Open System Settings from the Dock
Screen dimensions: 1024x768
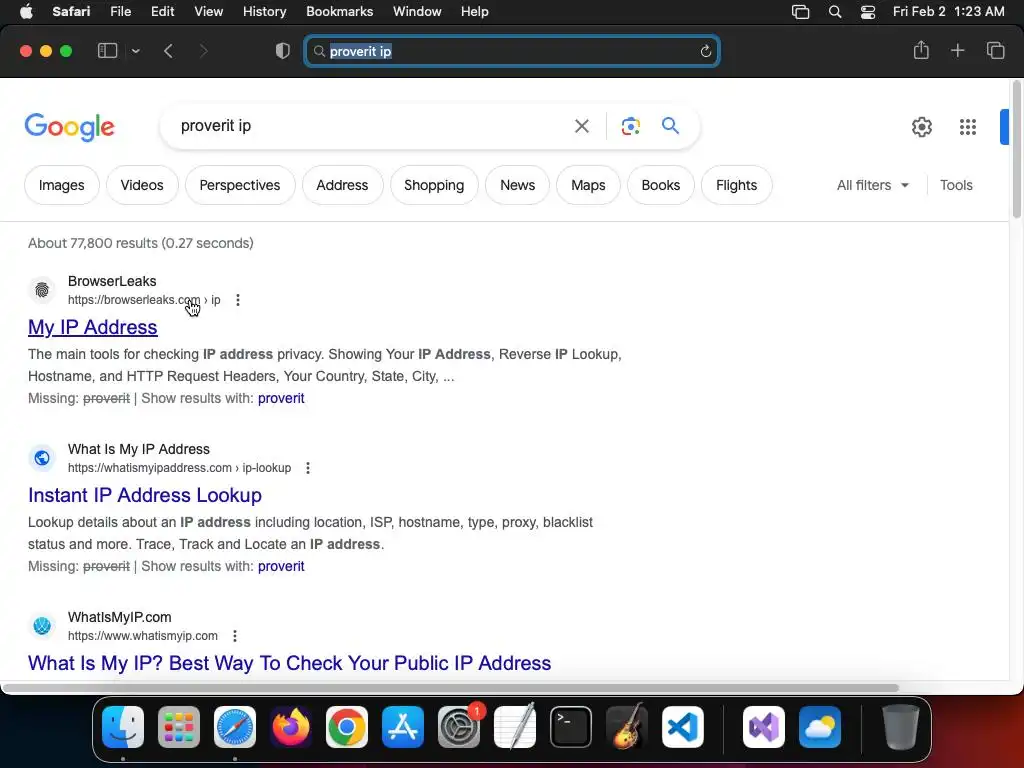click(x=458, y=727)
